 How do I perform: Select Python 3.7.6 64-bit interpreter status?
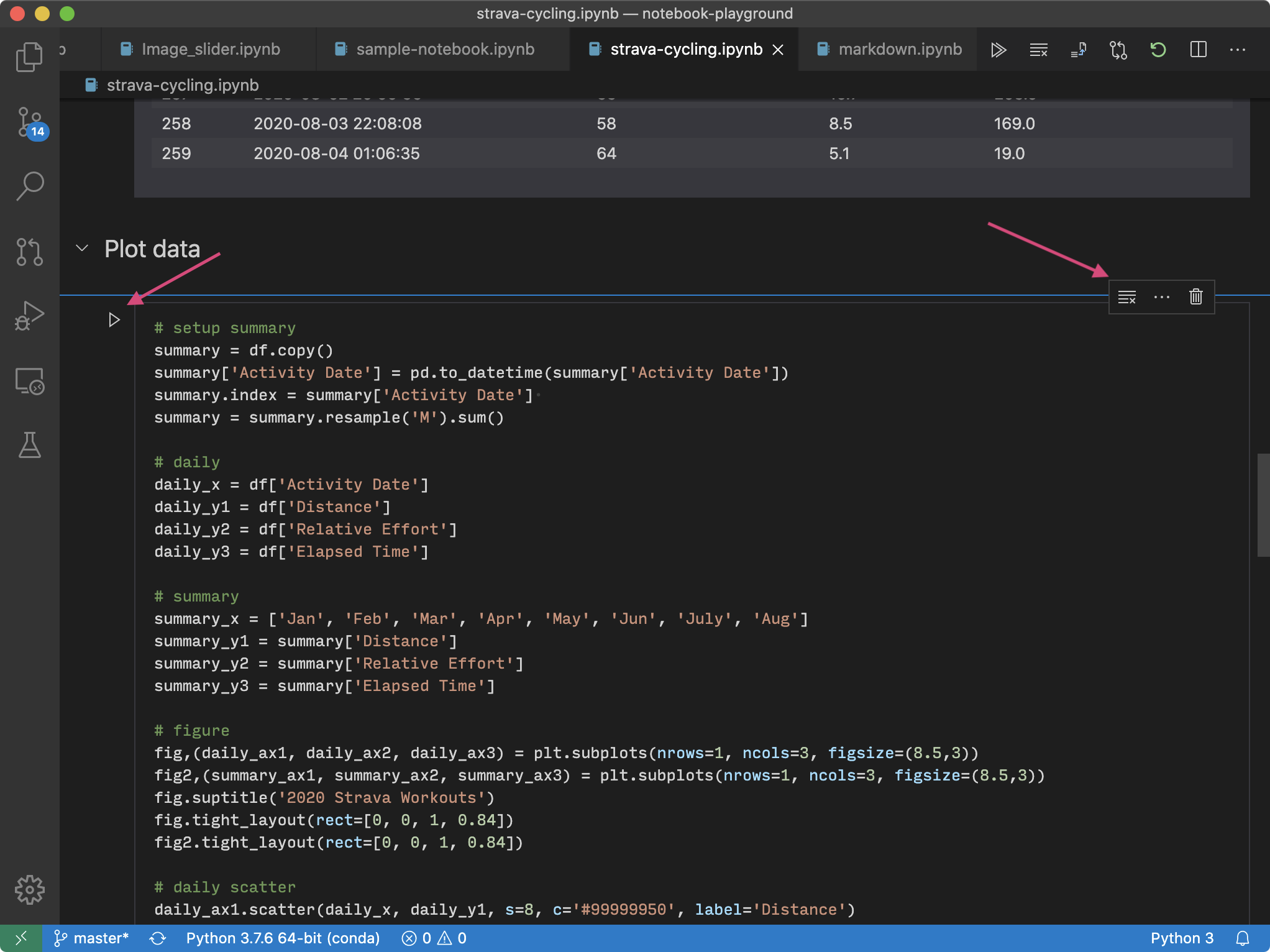(283, 938)
